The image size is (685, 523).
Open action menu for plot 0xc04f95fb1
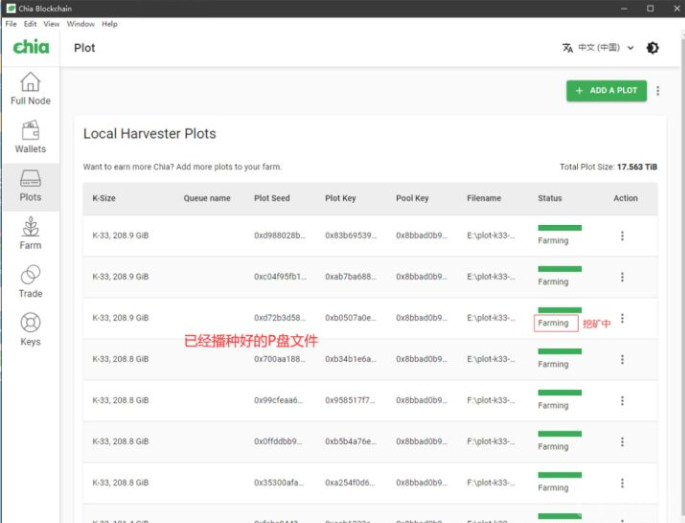pos(622,277)
